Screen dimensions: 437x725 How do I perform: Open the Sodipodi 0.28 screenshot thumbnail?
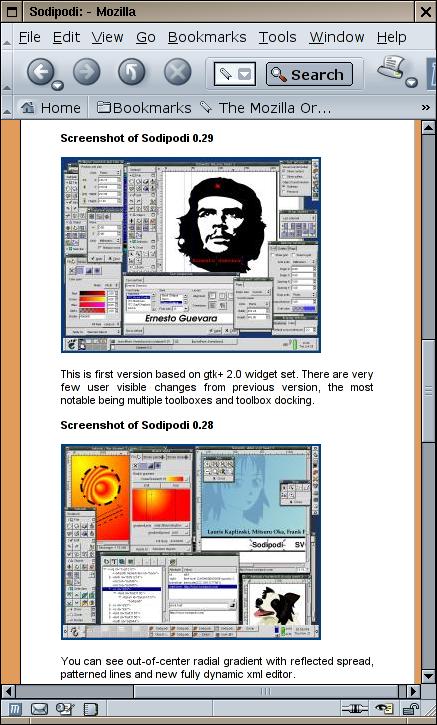(191, 542)
